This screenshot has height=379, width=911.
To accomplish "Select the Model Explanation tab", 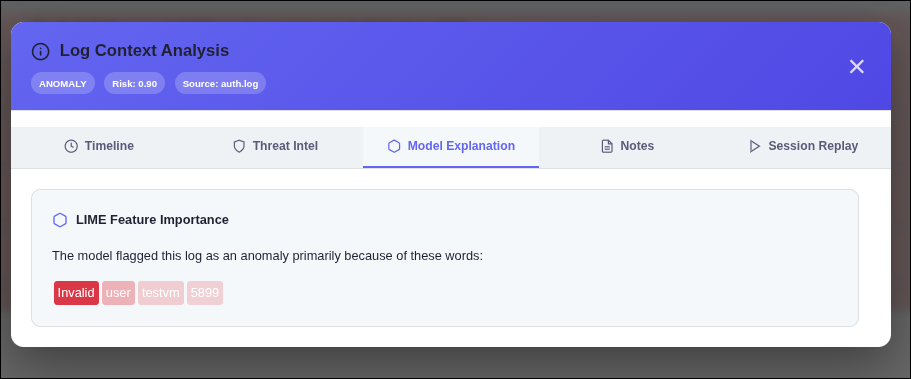I will (451, 147).
